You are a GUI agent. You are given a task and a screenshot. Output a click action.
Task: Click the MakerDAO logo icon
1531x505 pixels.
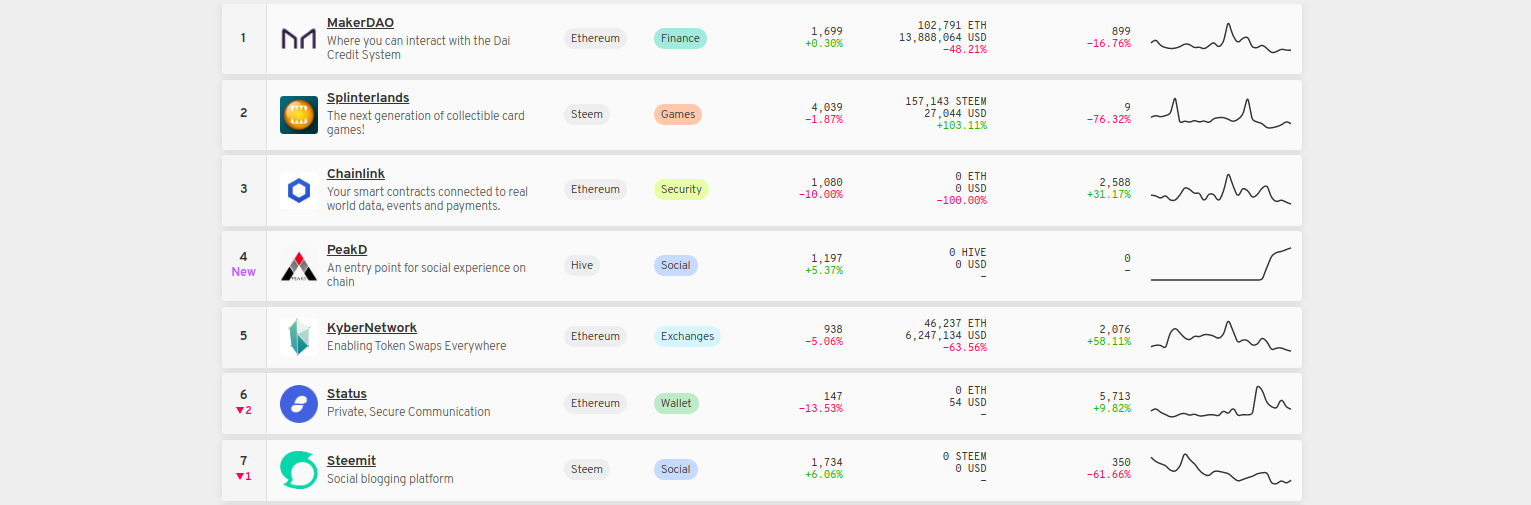pos(298,39)
